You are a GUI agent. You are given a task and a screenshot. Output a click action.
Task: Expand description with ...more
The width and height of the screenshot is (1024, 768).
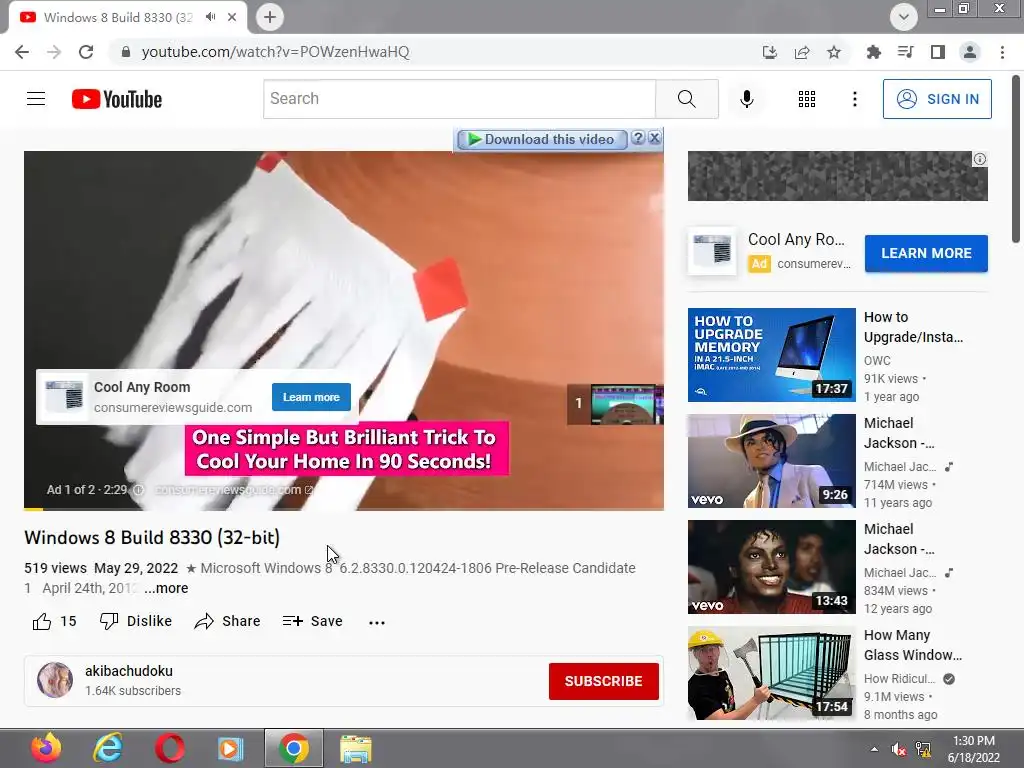[x=166, y=588]
